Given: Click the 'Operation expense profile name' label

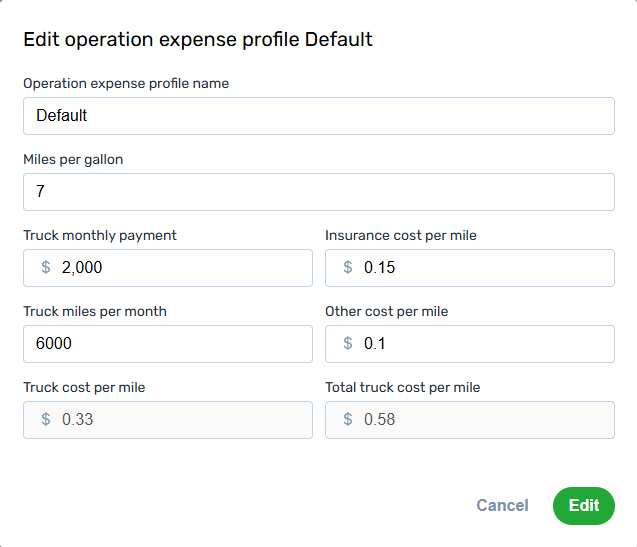Looking at the screenshot, I should click(126, 83).
